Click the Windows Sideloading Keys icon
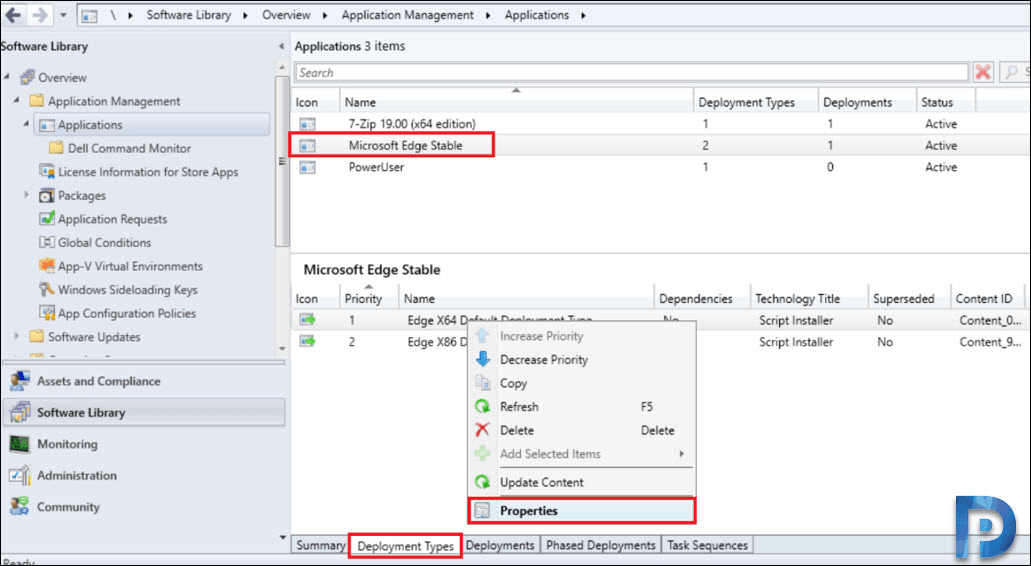Viewport: 1031px width, 566px height. click(47, 289)
